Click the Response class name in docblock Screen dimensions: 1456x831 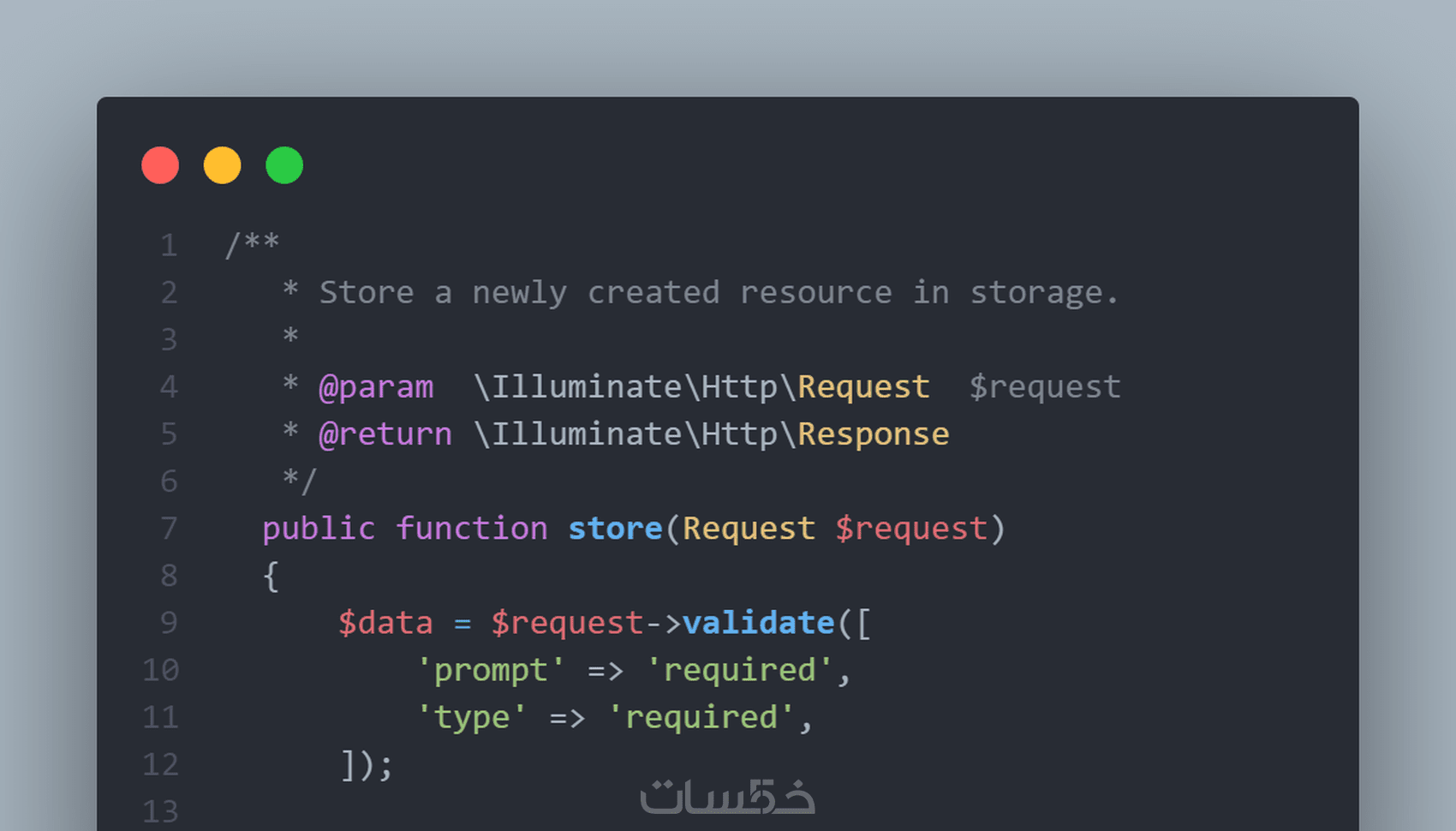(874, 434)
